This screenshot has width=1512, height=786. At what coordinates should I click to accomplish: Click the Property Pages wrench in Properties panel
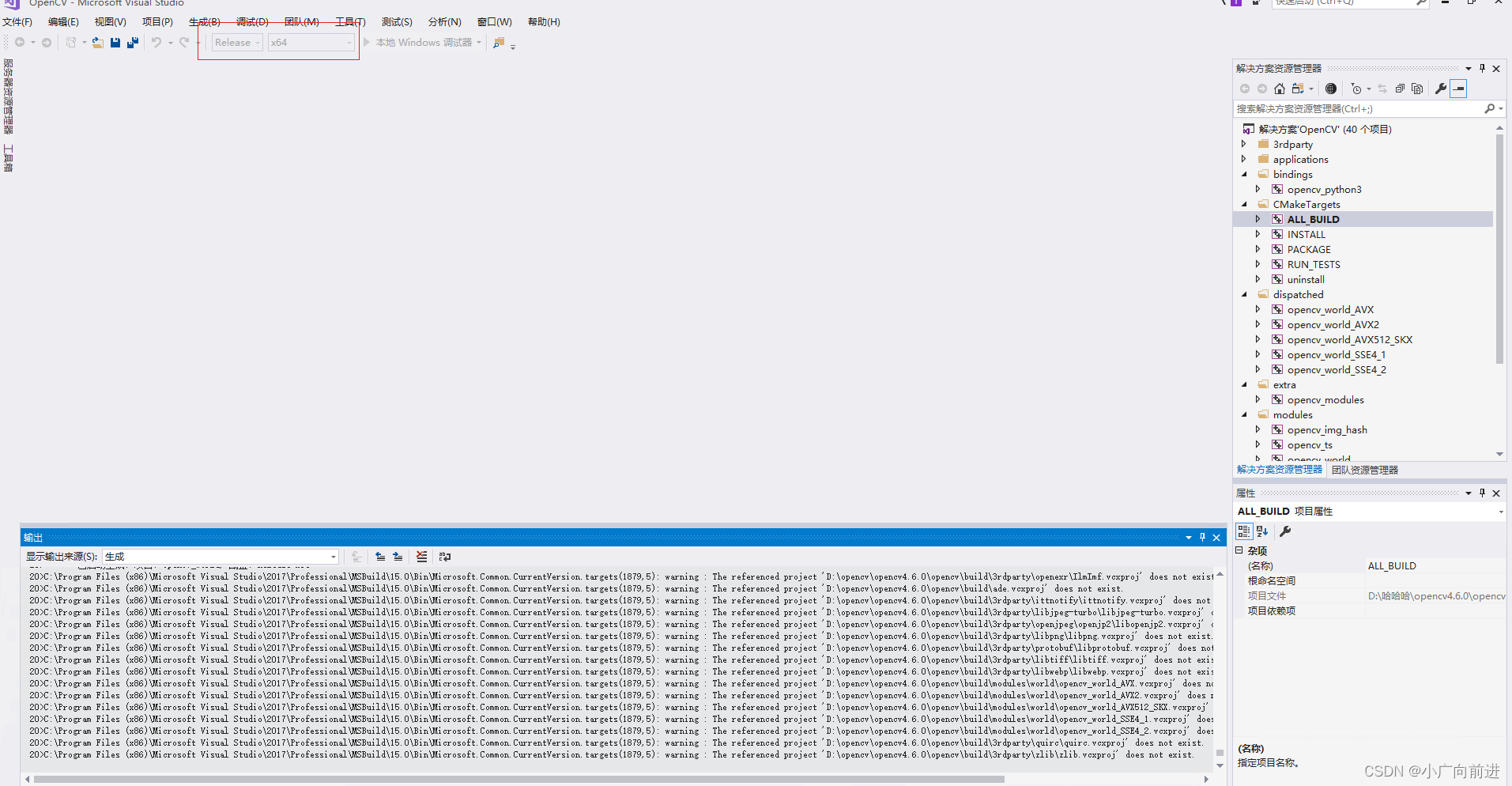(x=1285, y=531)
